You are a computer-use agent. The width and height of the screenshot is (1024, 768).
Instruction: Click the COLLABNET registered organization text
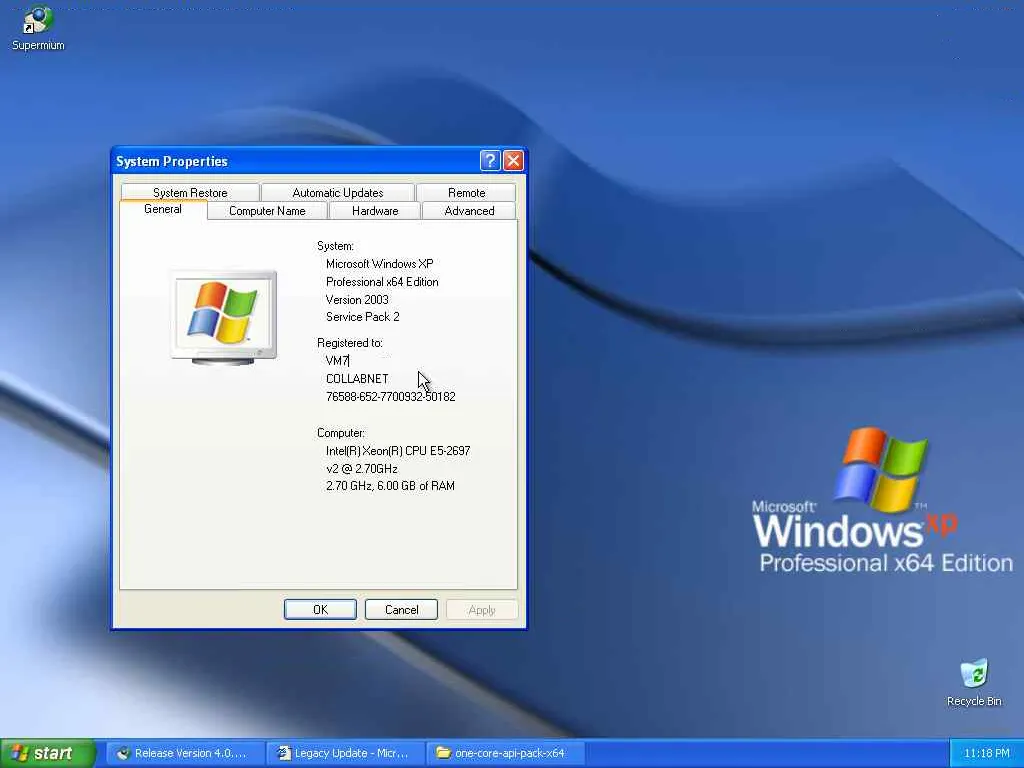[357, 379]
